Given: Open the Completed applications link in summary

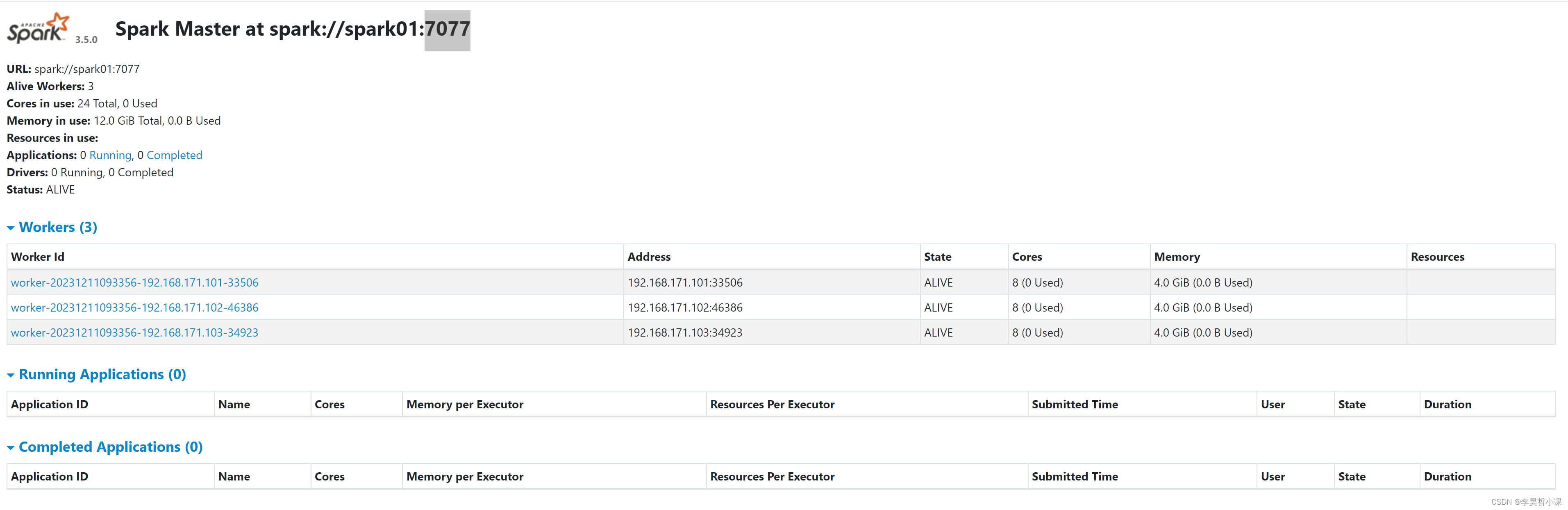Looking at the screenshot, I should tap(174, 155).
